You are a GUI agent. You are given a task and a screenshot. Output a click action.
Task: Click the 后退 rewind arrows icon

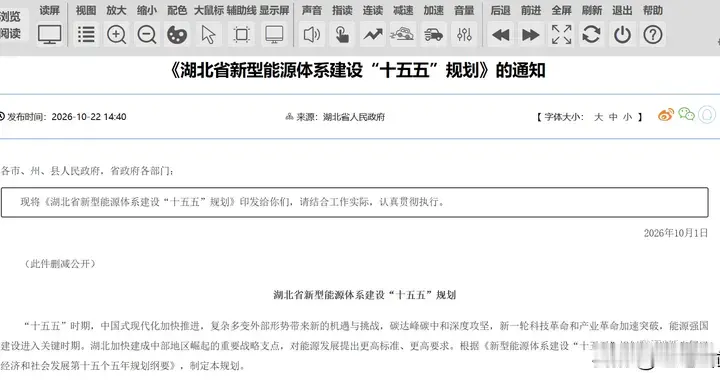501,34
